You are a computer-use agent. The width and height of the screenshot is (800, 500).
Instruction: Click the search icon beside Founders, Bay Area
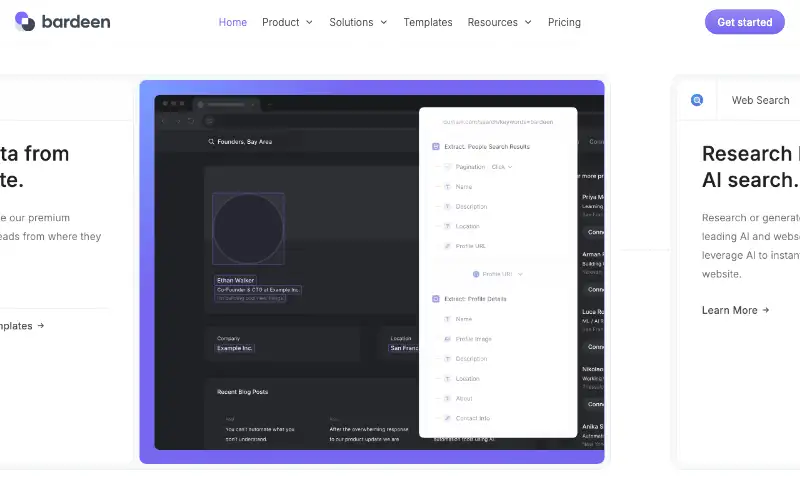click(x=211, y=141)
